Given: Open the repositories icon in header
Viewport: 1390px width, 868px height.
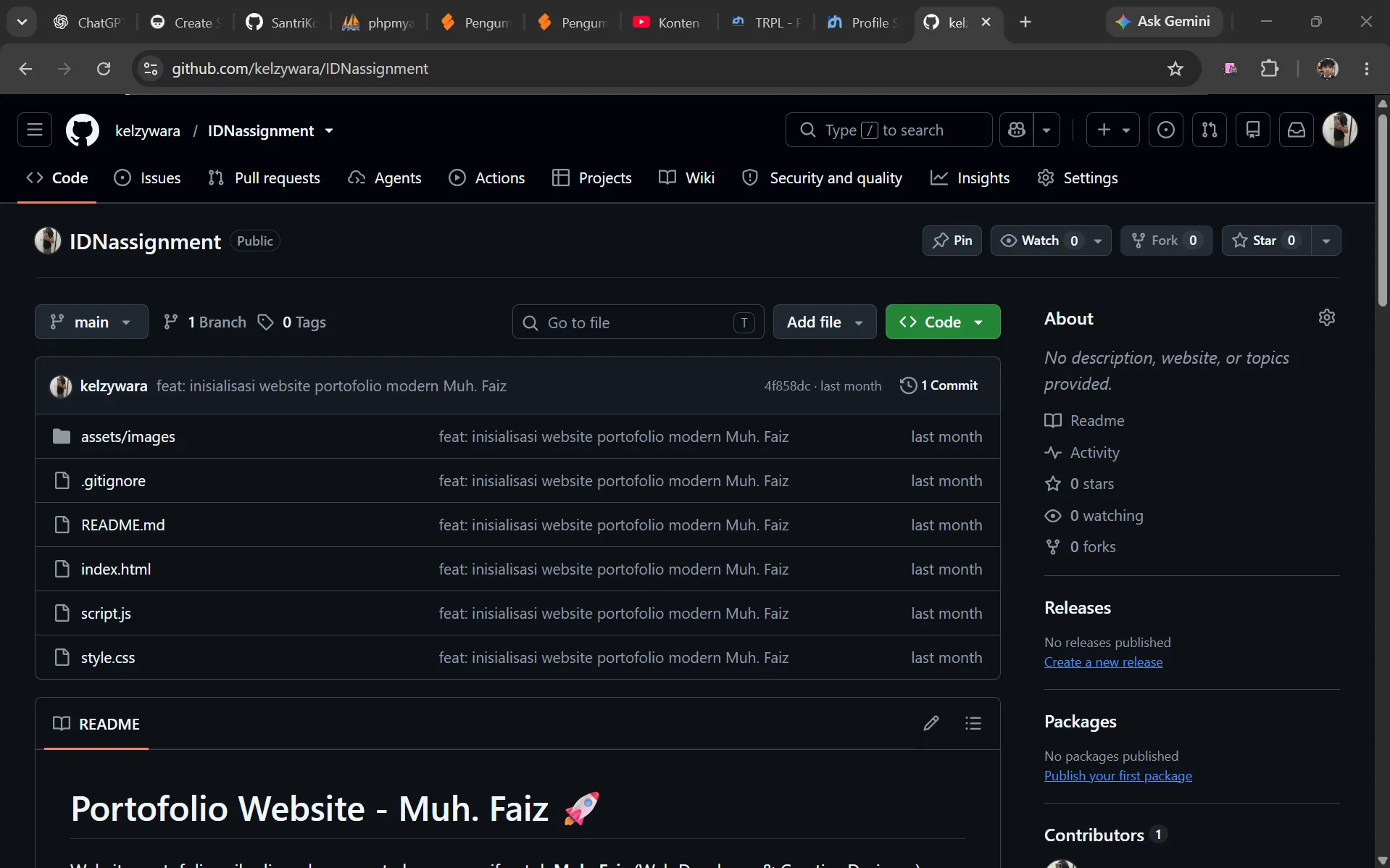Looking at the screenshot, I should (1253, 130).
